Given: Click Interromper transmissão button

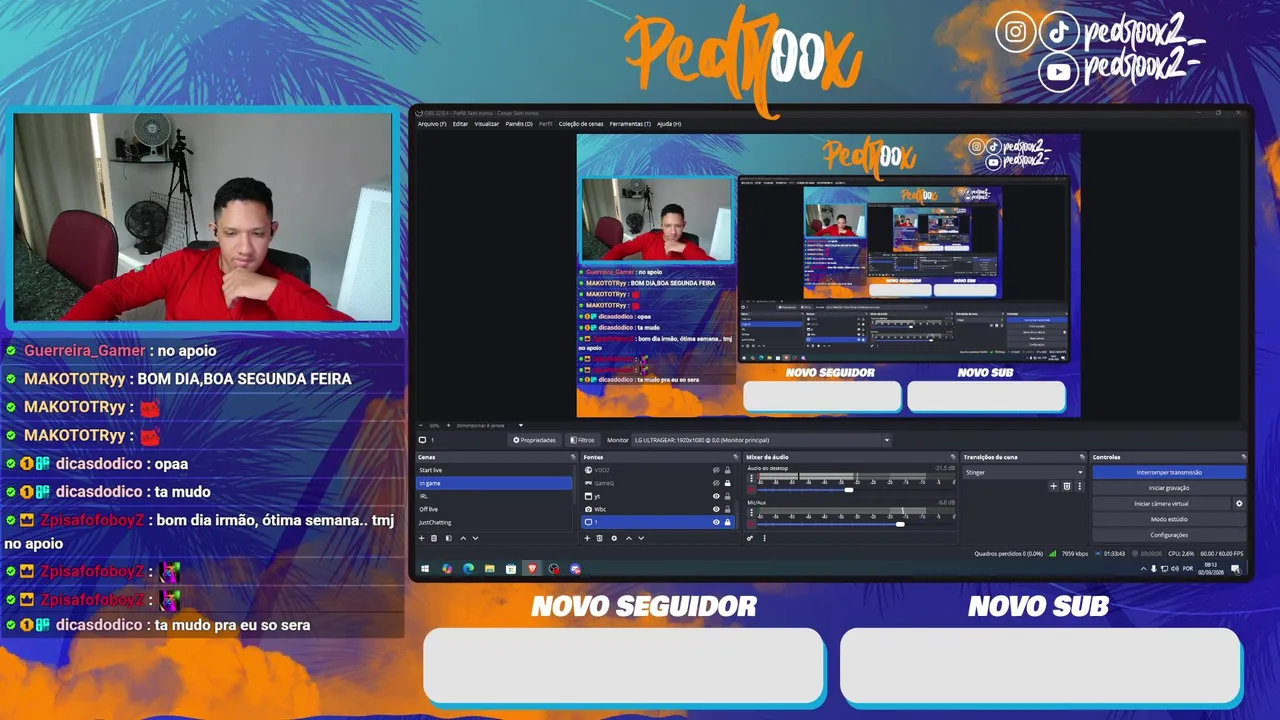Looking at the screenshot, I should coord(1169,472).
